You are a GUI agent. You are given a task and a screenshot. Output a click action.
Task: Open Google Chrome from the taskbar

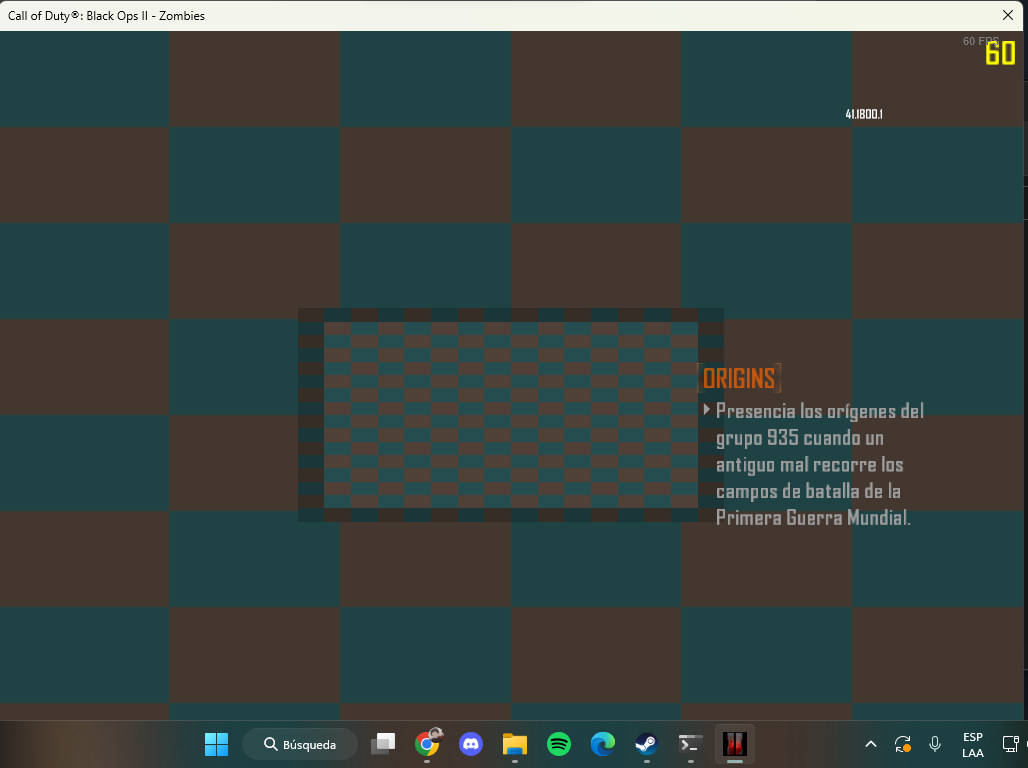(427, 744)
